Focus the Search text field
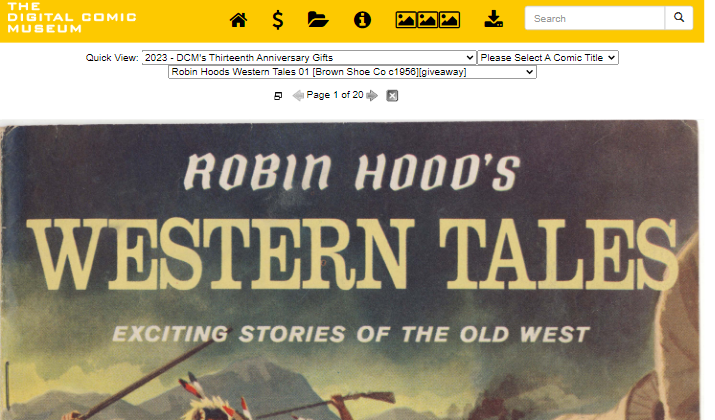The width and height of the screenshot is (715, 420). click(x=594, y=18)
